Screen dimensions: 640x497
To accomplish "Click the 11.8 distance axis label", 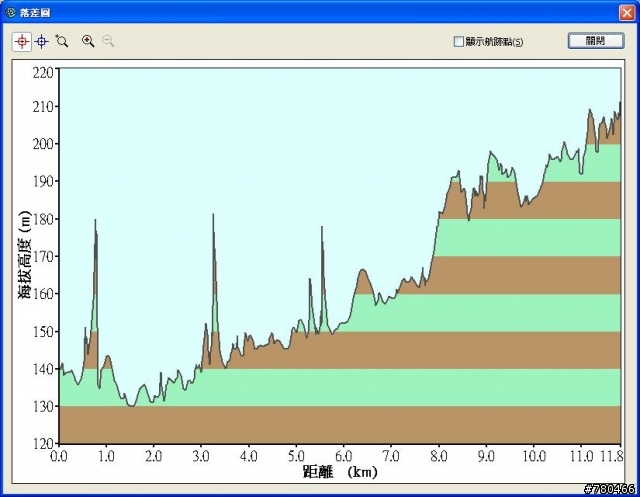I will click(611, 456).
